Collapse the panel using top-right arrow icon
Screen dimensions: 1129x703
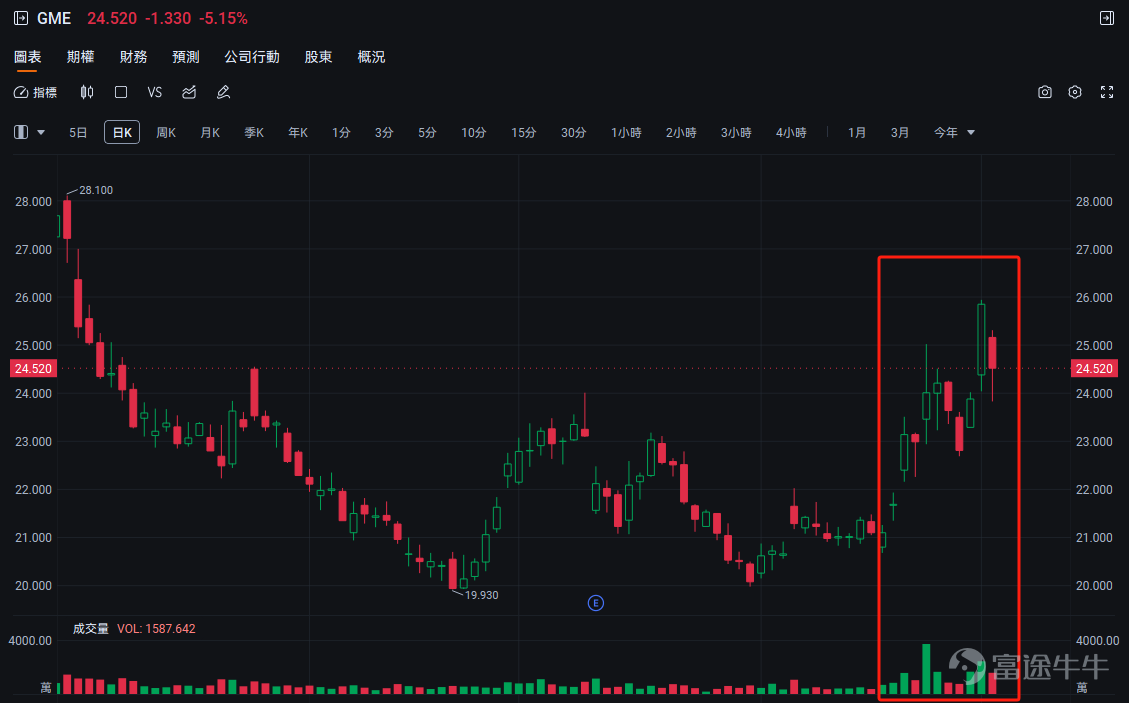tap(1107, 18)
